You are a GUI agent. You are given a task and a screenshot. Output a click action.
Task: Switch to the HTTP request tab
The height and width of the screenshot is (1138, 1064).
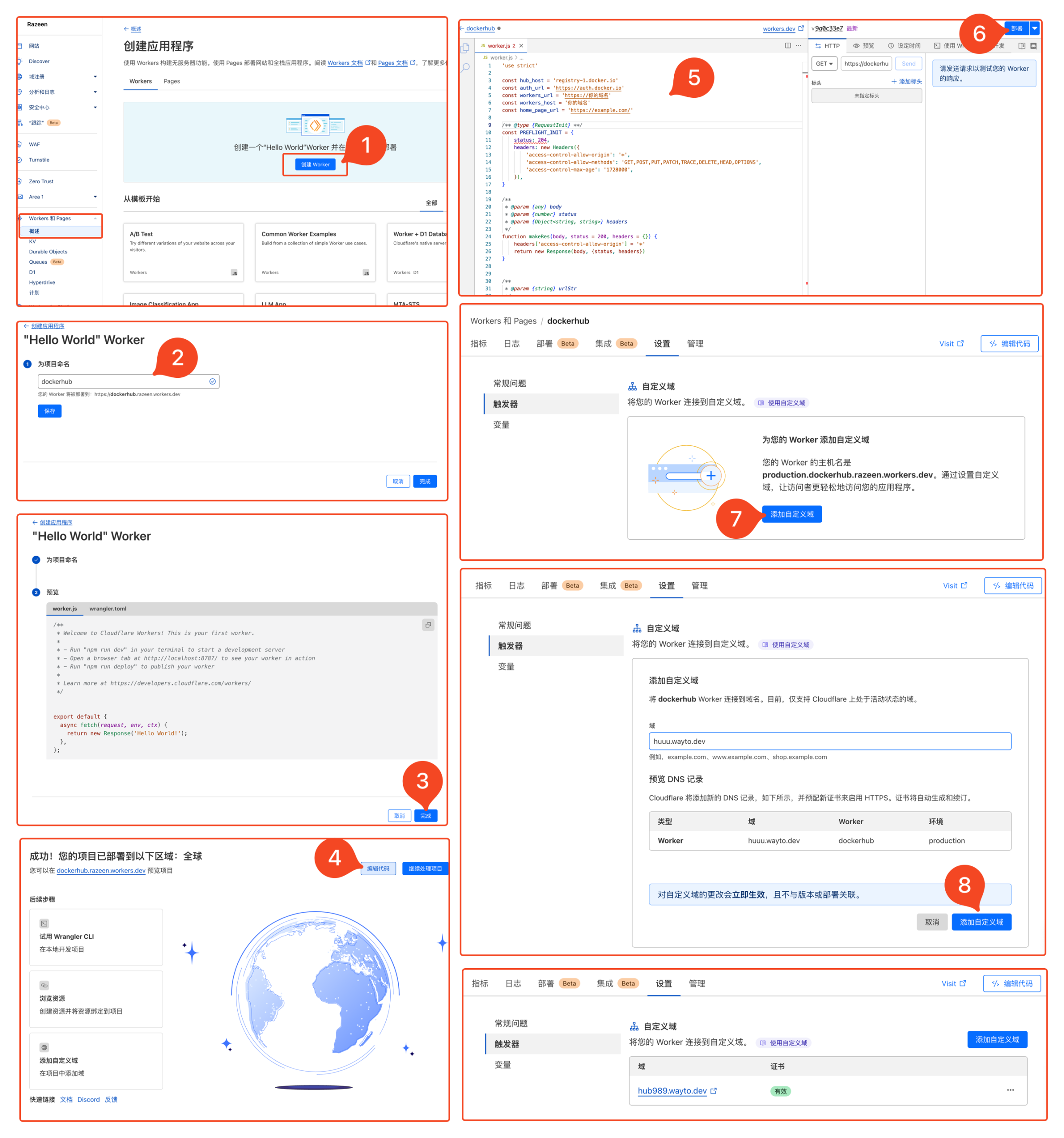point(828,46)
